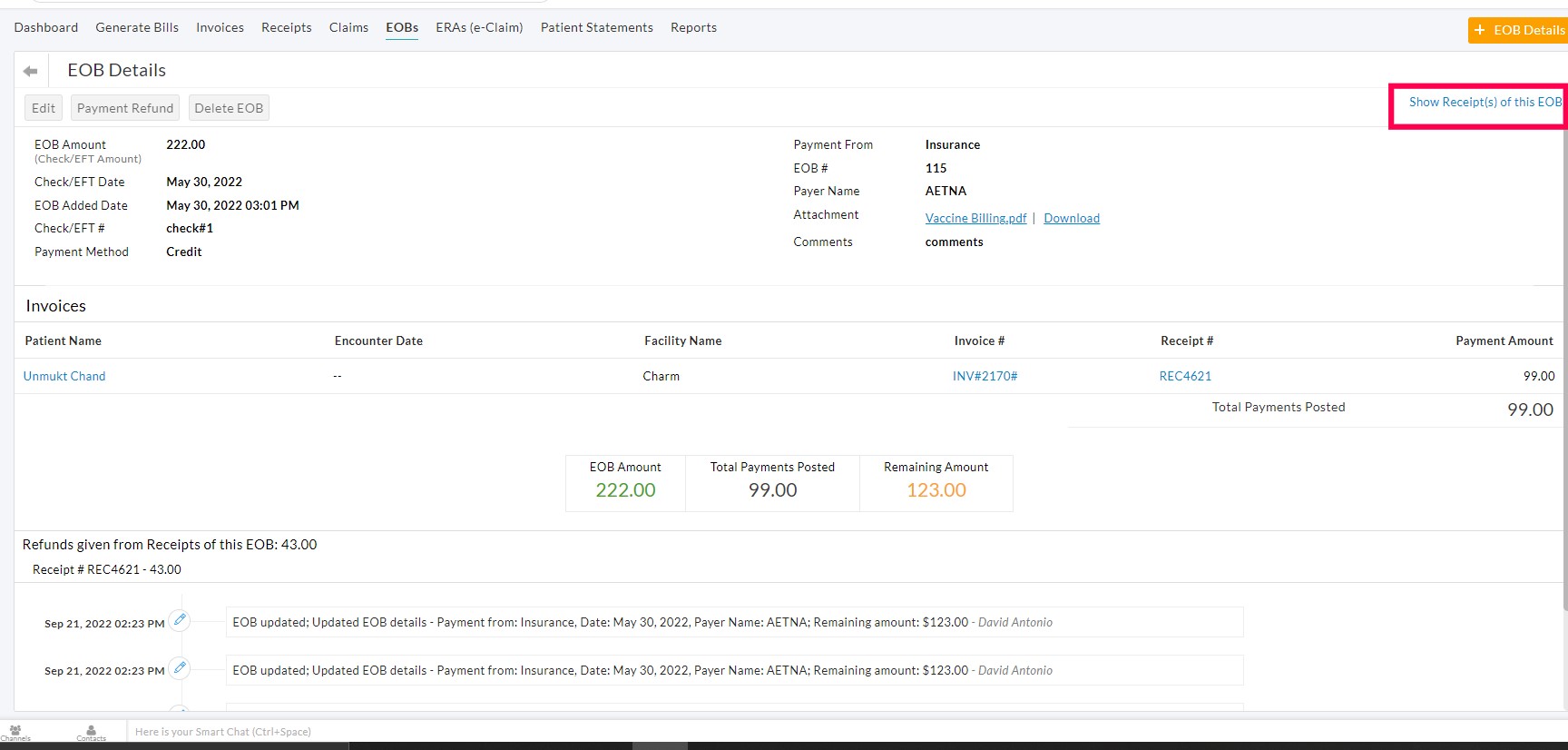Open the Channels icon in bottom bar
This screenshot has width=1568, height=750.
coord(15,732)
